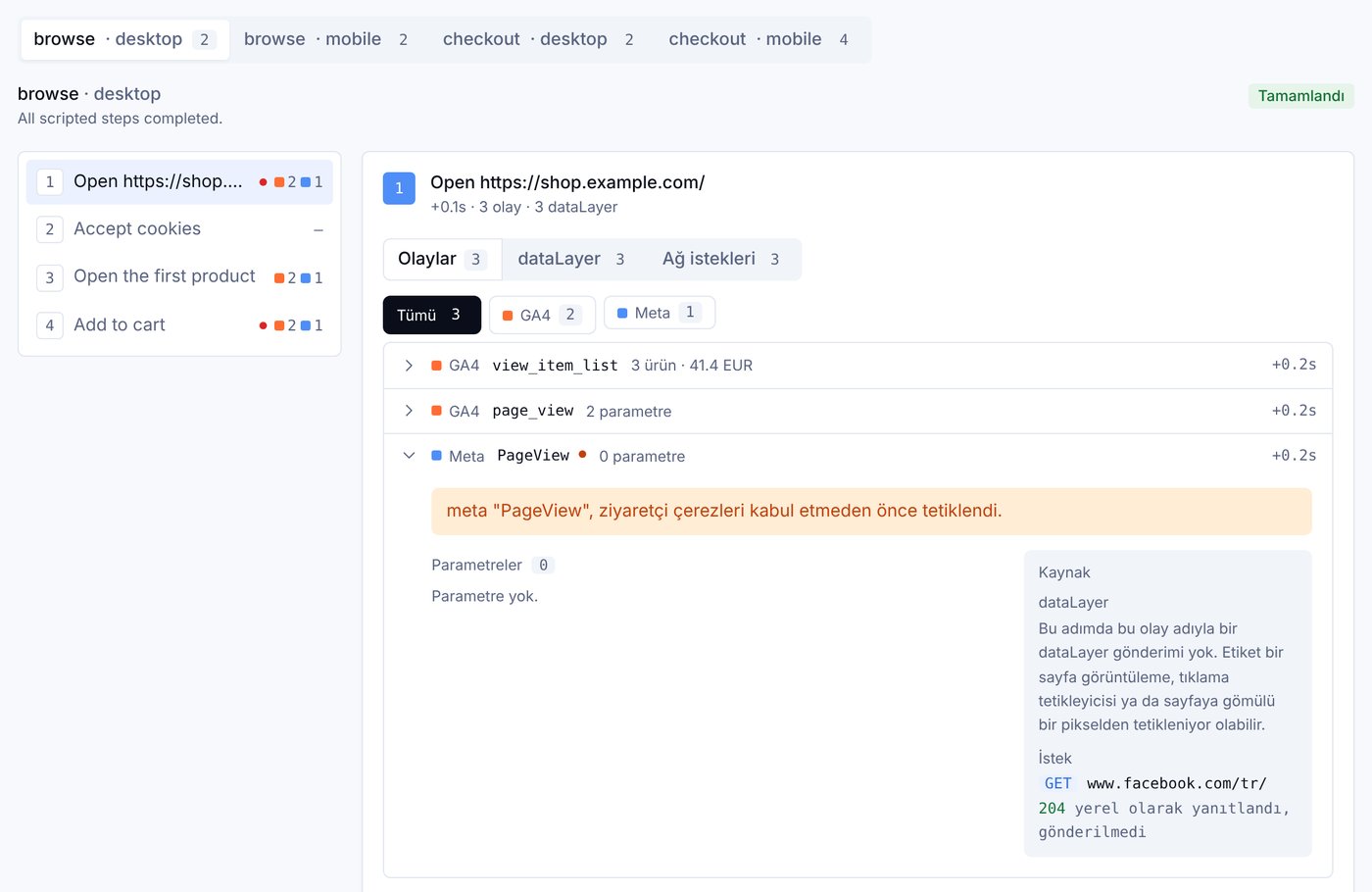This screenshot has height=892, width=1372.
Task: Click All scripted steps completed. text
Action: click(120, 119)
